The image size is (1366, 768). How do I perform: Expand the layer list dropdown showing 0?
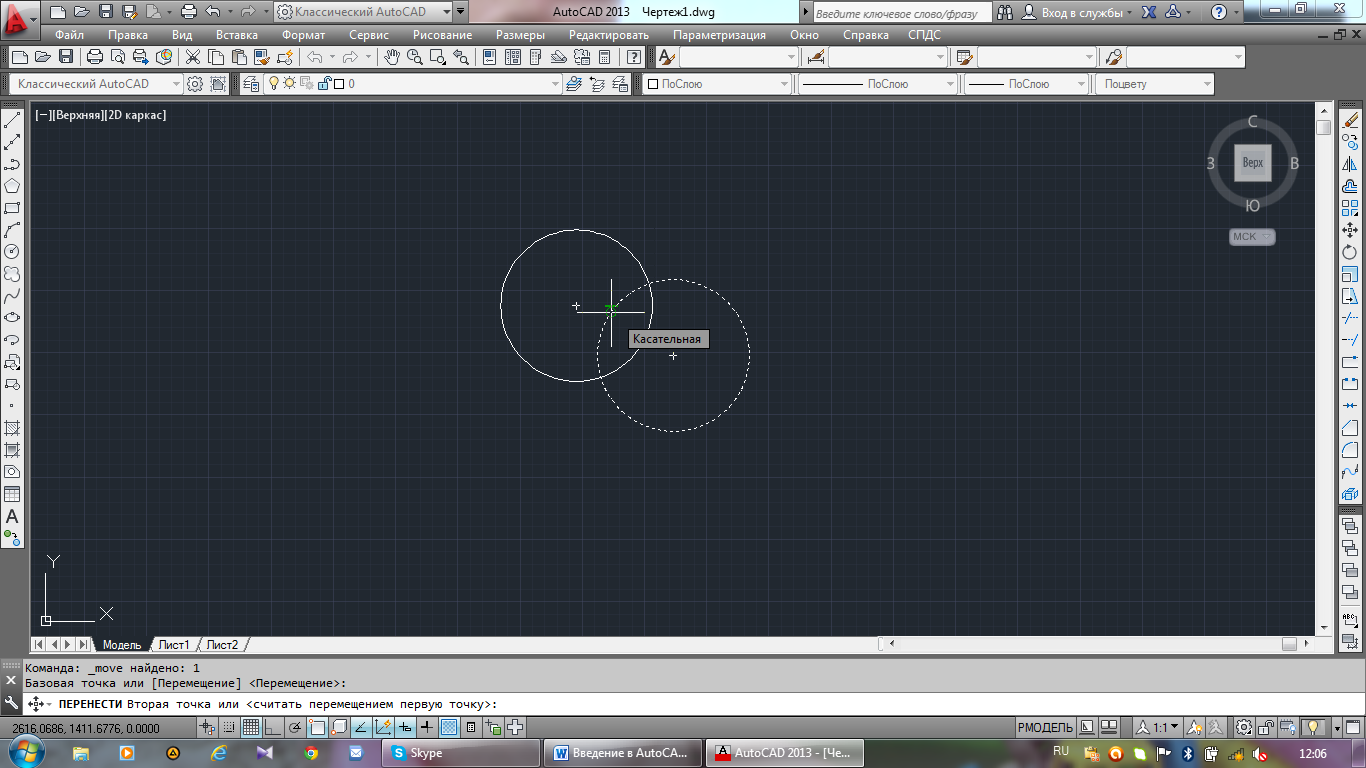(555, 84)
